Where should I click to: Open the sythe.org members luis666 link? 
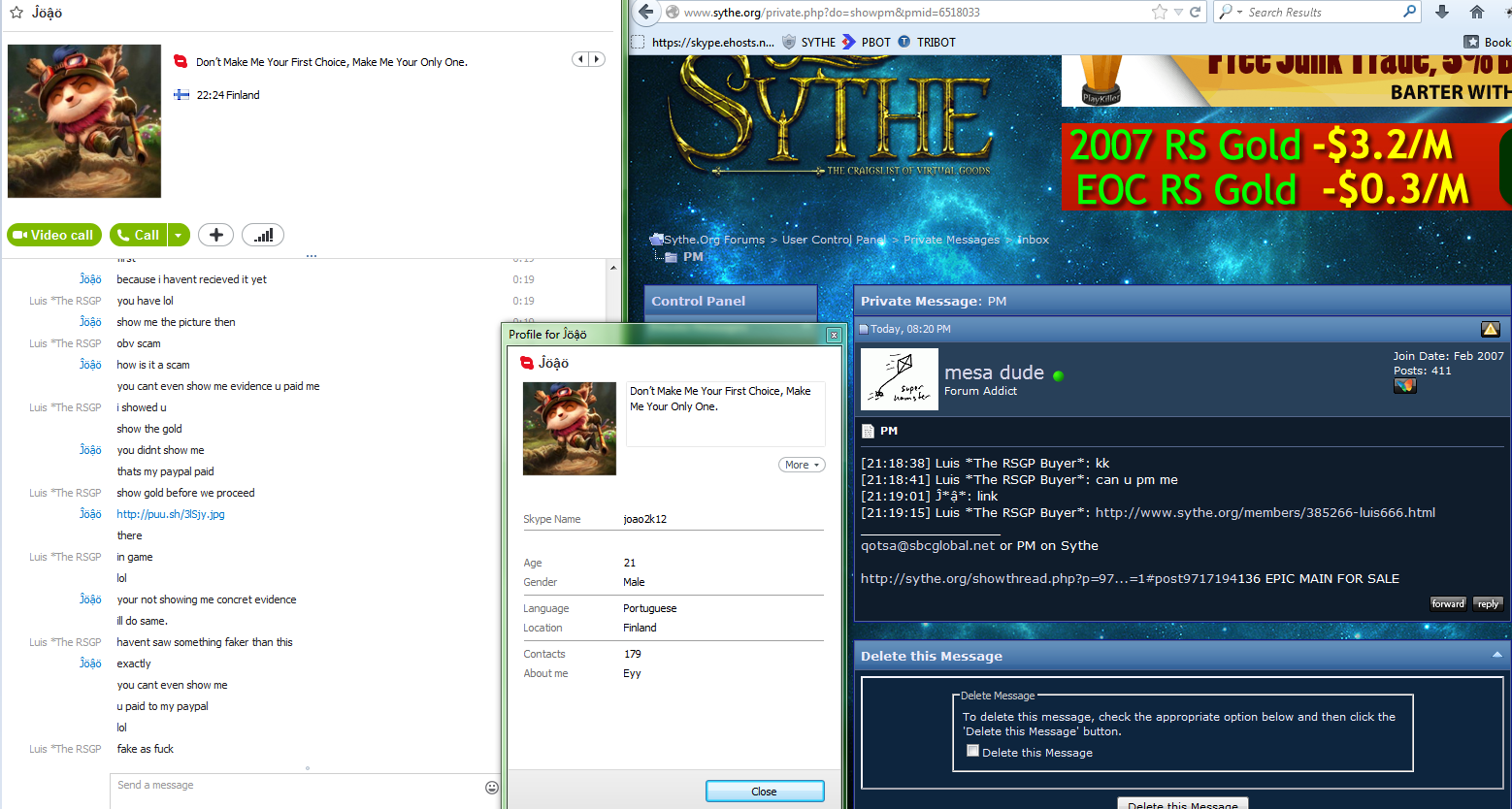coord(1265,512)
